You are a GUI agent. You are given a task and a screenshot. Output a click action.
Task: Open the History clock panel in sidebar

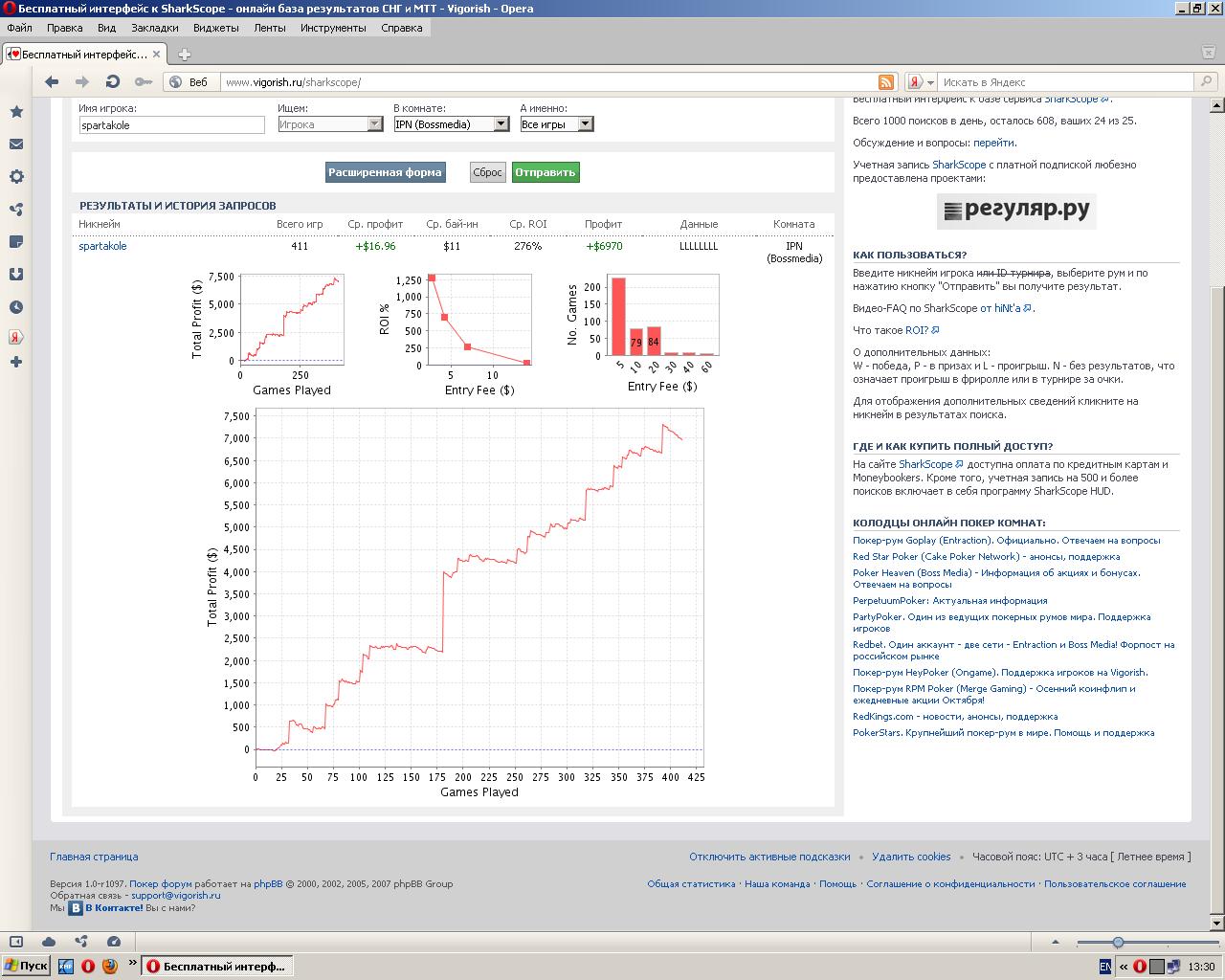click(16, 307)
